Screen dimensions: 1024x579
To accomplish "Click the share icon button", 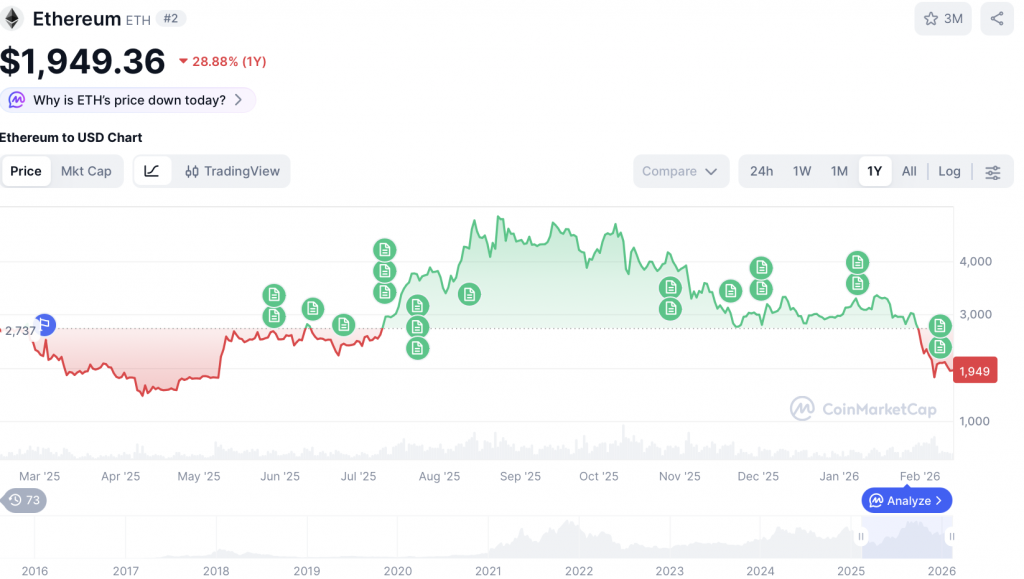I will (x=997, y=18).
